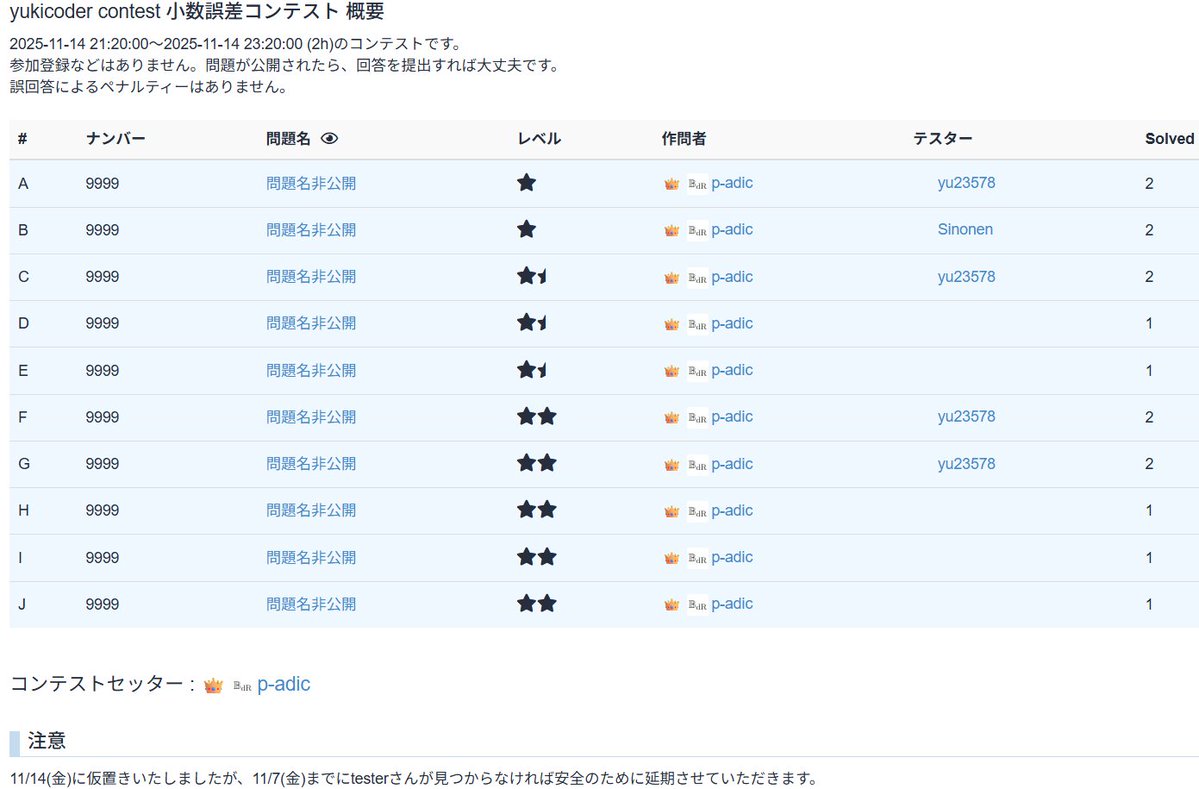Click the contest title heading text
1199x789 pixels.
197,11
